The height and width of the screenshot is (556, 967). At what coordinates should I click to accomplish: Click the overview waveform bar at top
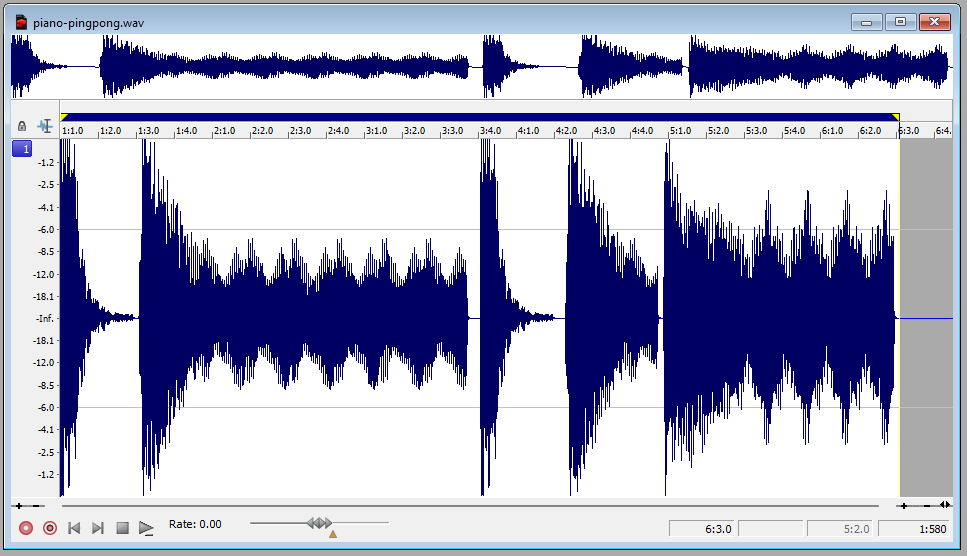coord(480,67)
